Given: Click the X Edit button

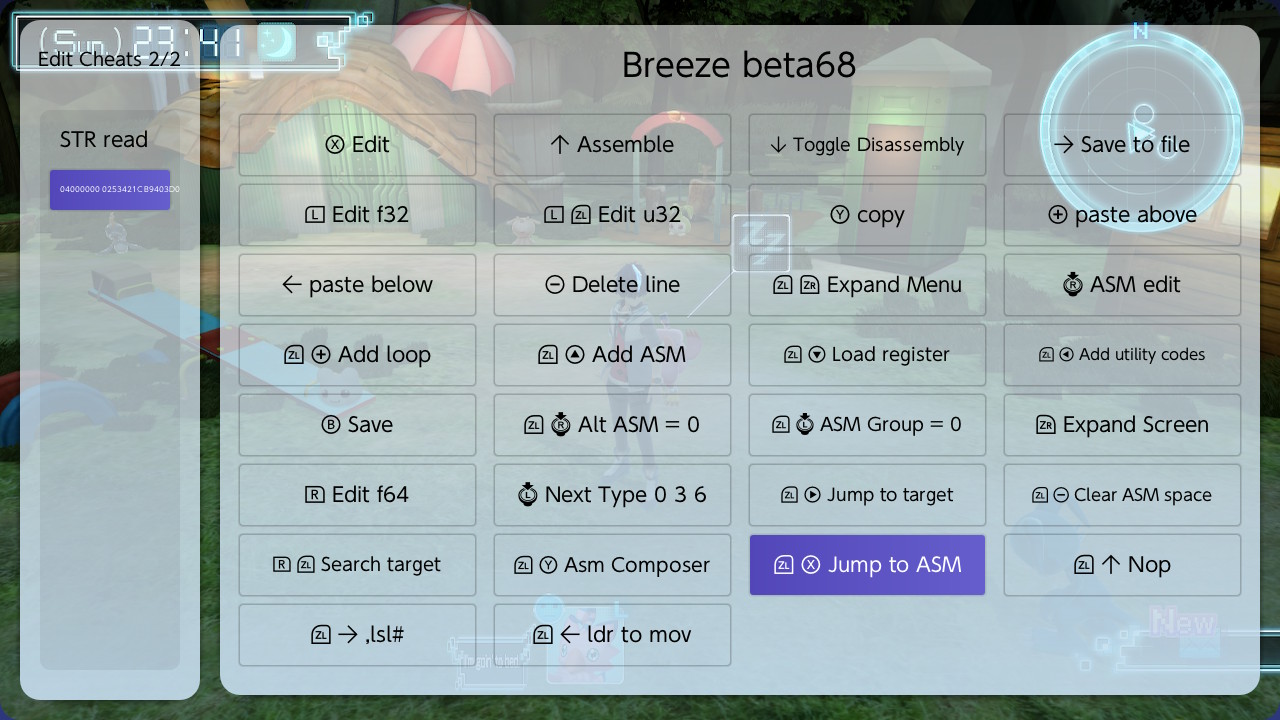Looking at the screenshot, I should point(357,145).
